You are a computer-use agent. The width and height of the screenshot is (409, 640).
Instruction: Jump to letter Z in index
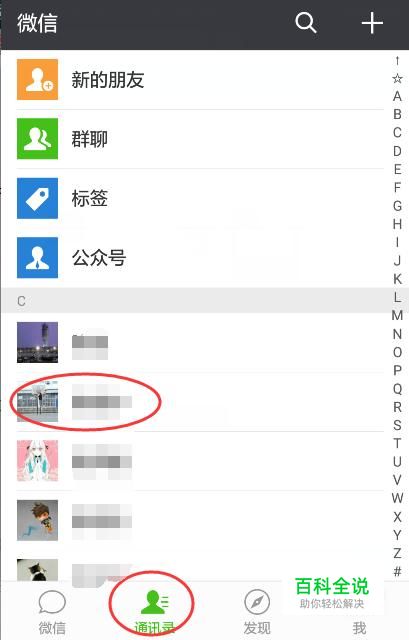pos(397,553)
